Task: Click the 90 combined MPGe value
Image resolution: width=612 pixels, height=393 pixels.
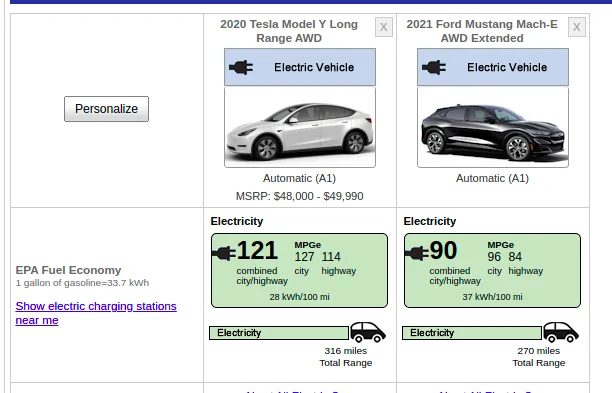Action: click(443, 250)
